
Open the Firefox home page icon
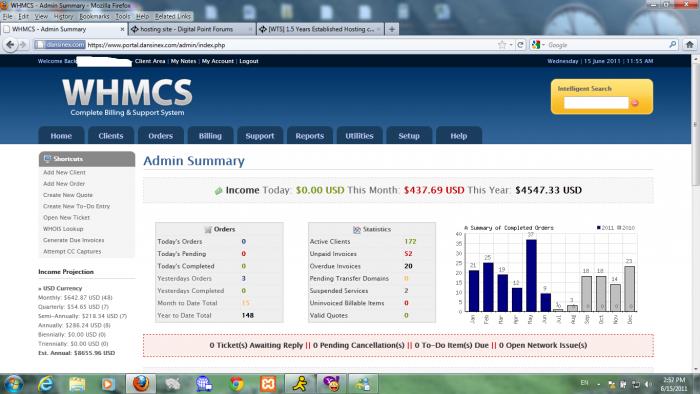[690, 45]
